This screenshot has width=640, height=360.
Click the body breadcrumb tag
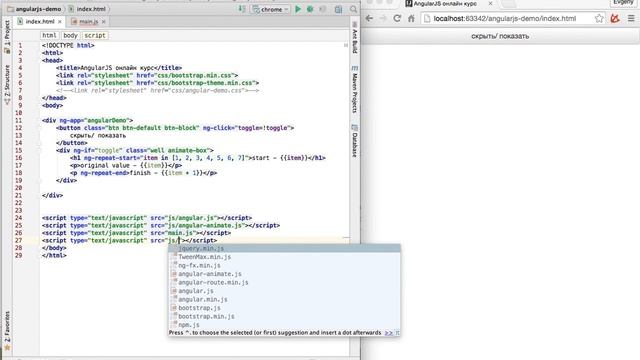tap(70, 36)
